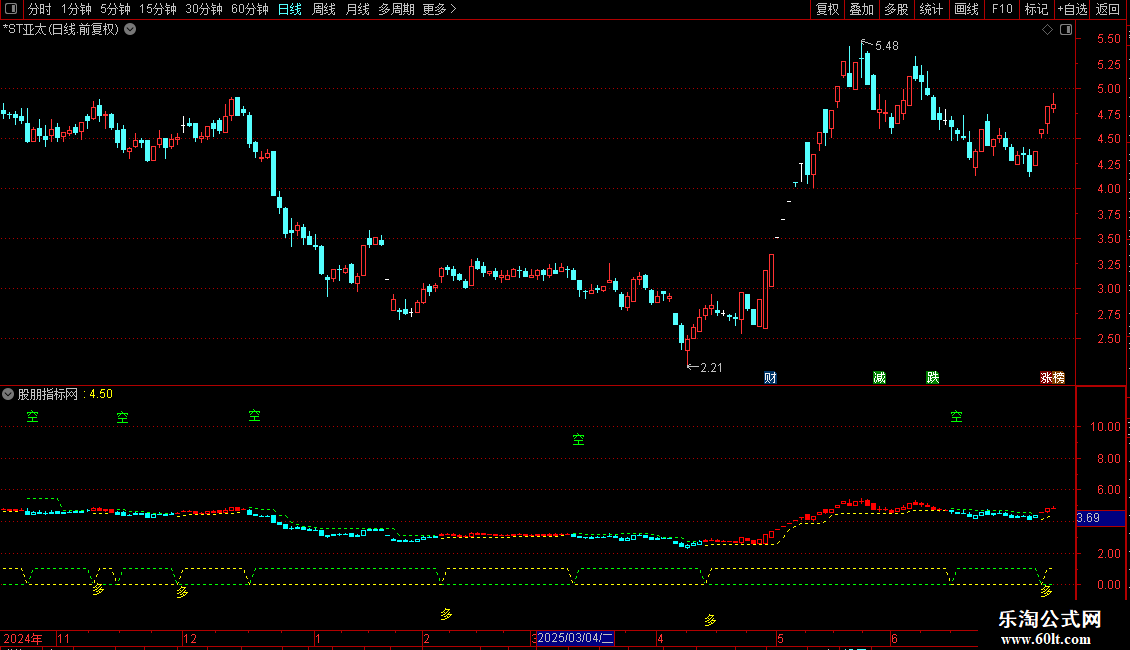The height and width of the screenshot is (650, 1130).
Task: Select the 30分钟 period tab
Action: (x=204, y=9)
